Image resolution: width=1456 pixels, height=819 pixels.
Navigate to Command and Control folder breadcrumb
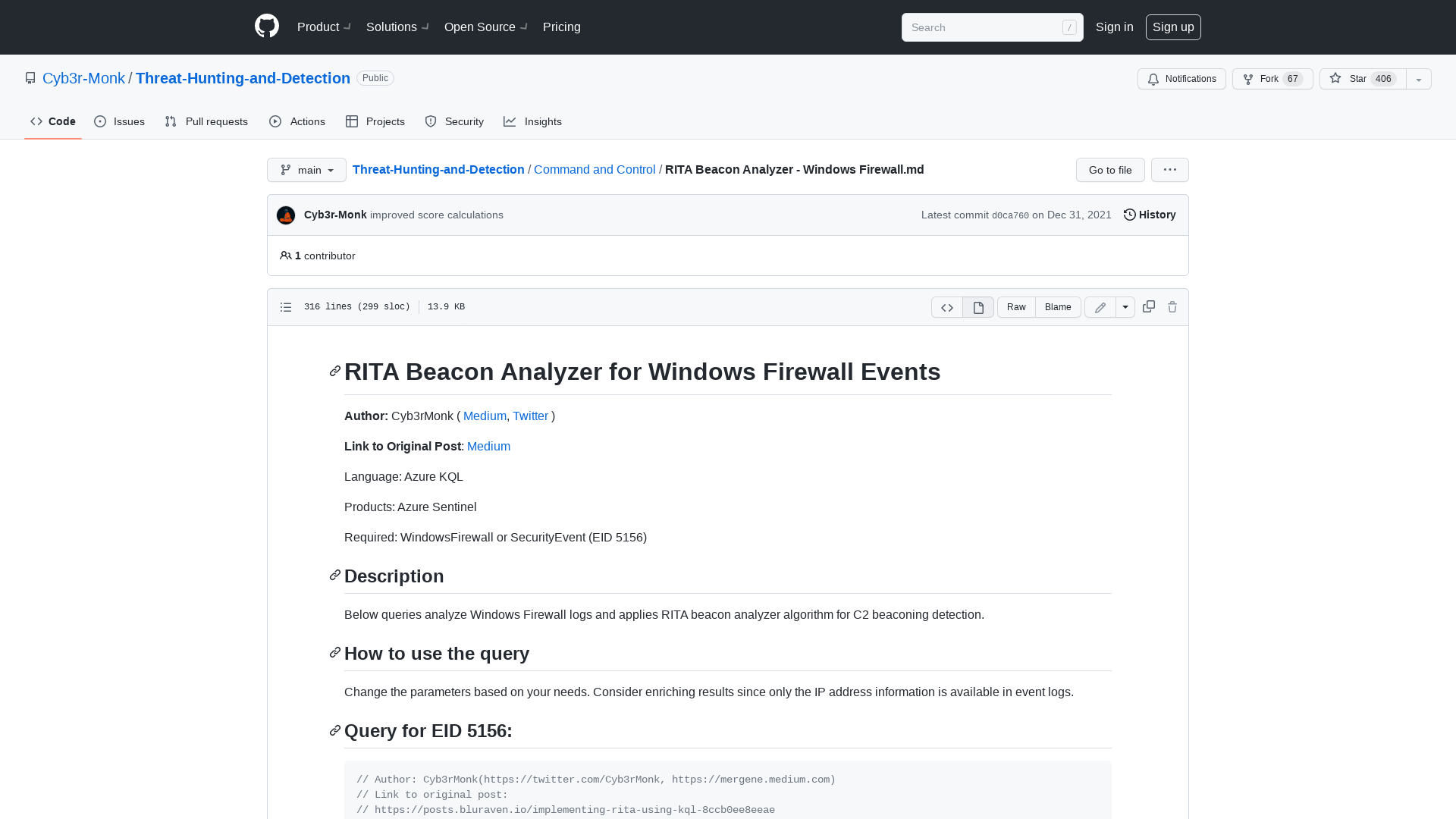coord(595,169)
